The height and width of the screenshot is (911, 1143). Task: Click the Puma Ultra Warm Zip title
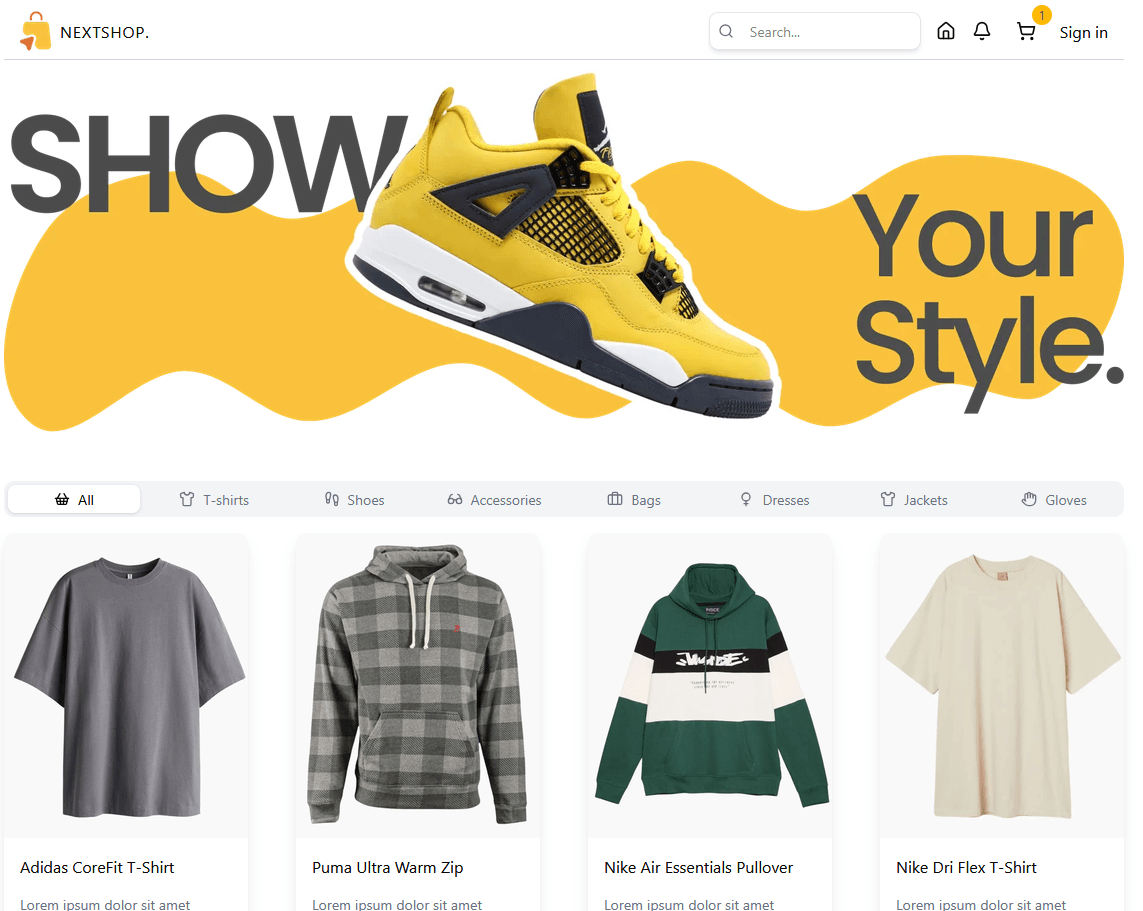tap(388, 867)
